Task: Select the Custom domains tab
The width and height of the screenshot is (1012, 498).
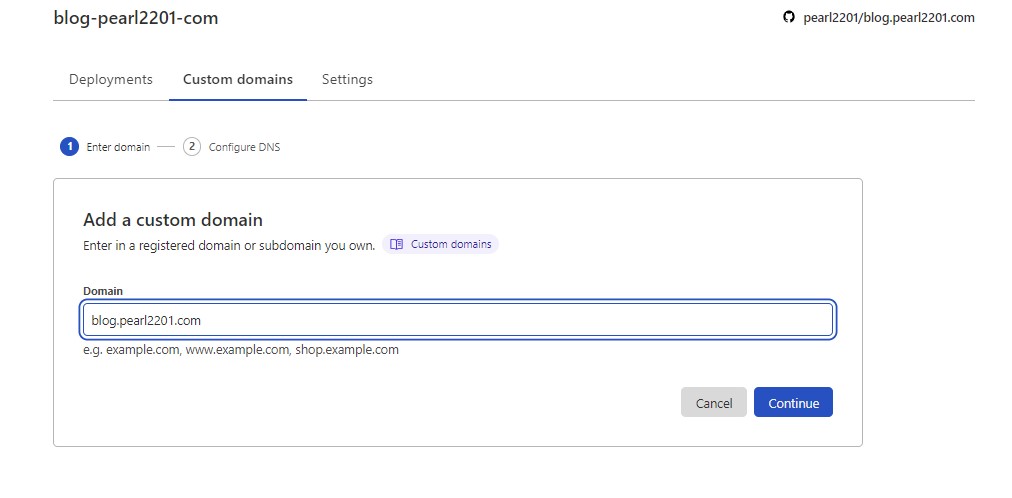Action: pos(238,79)
